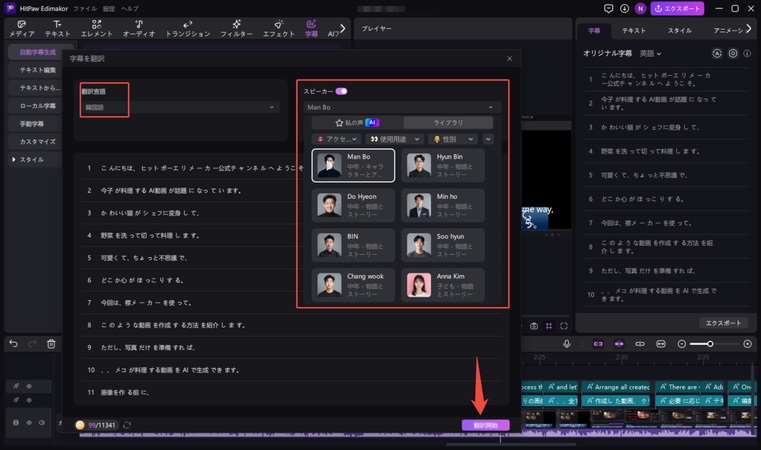761x450 pixels.
Task: Expand the Man Bo speaker dropdown
Action: [x=400, y=107]
